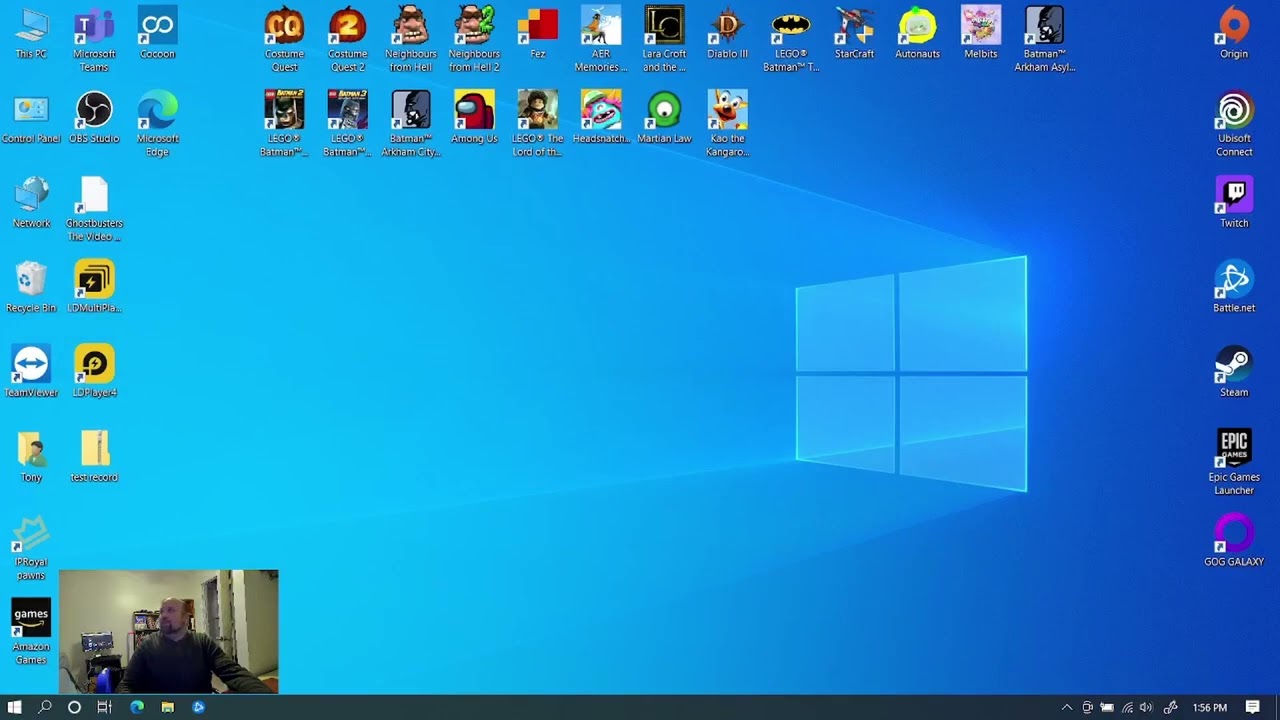Select the Tony user folder
The width and height of the screenshot is (1280, 720).
point(31,457)
